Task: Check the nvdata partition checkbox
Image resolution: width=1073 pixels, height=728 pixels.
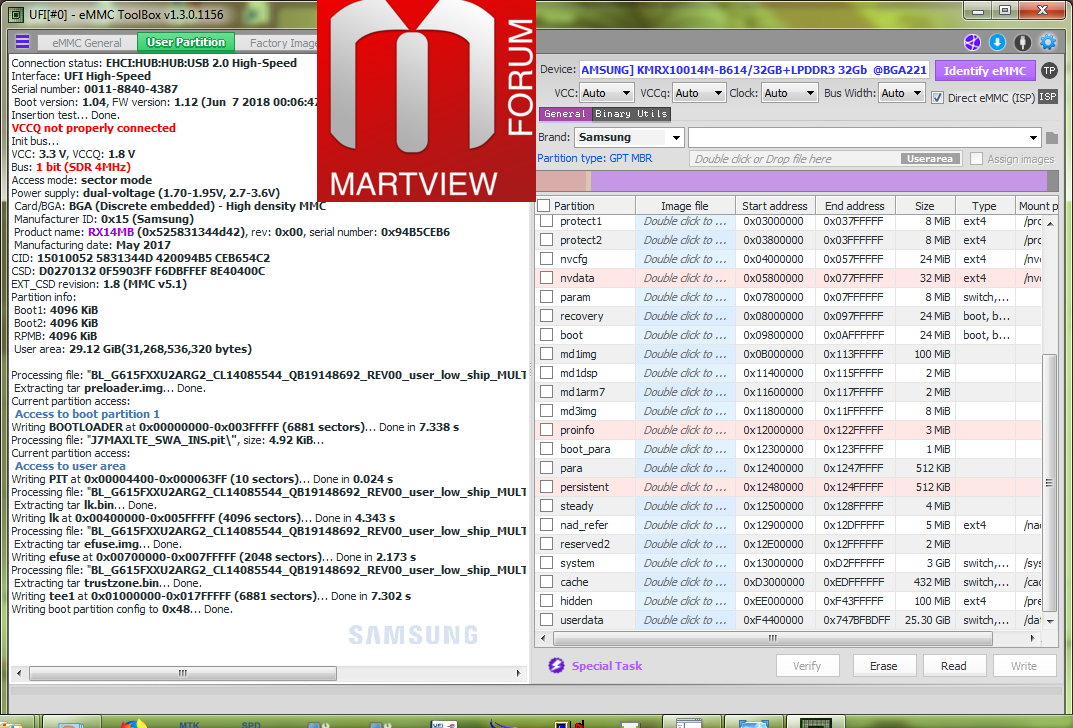Action: (546, 278)
